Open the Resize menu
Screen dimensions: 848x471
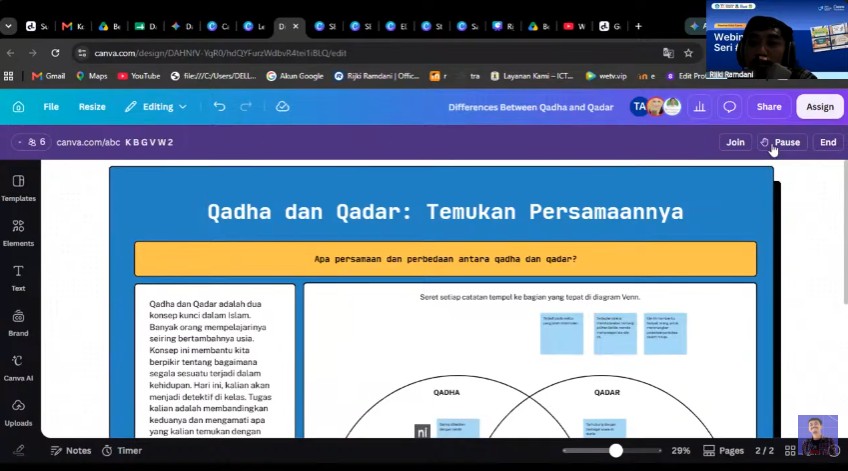(x=92, y=107)
